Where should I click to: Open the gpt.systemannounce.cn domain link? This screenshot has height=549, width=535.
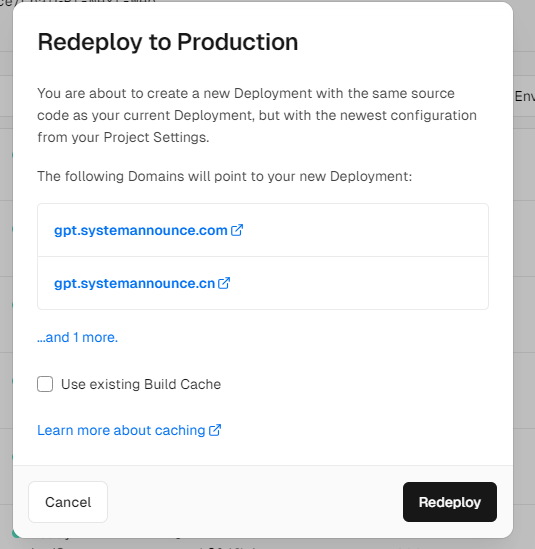(134, 283)
